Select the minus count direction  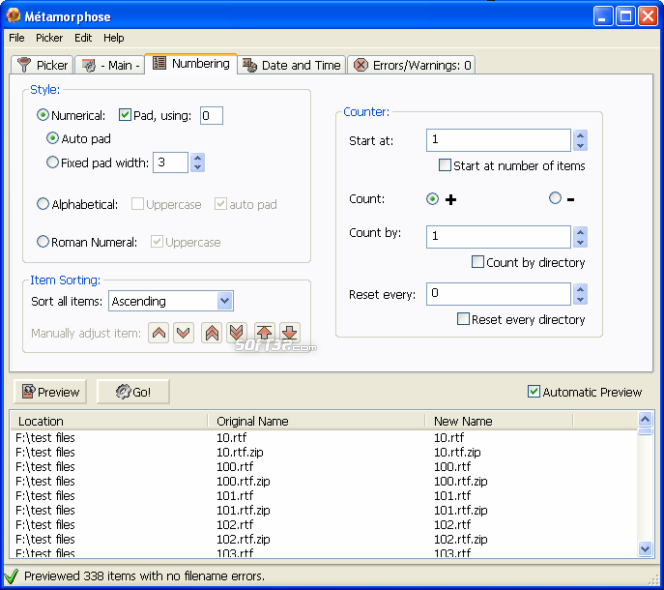click(555, 198)
